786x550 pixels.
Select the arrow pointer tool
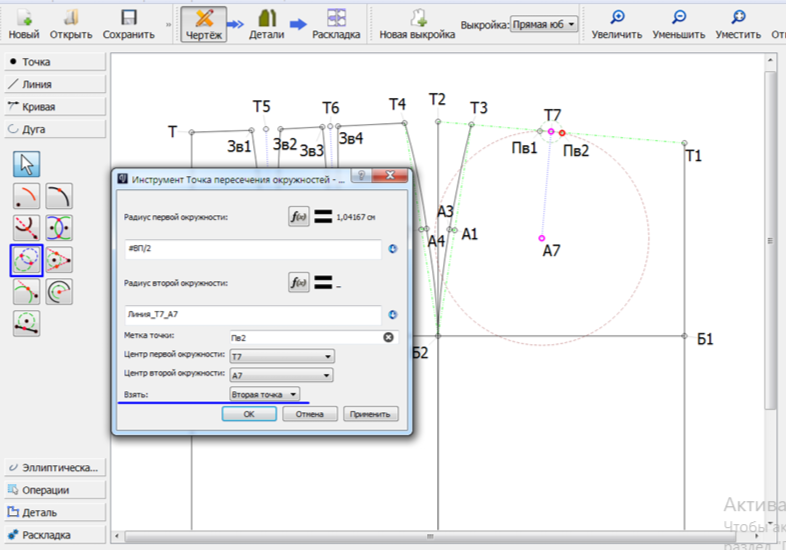point(27,164)
